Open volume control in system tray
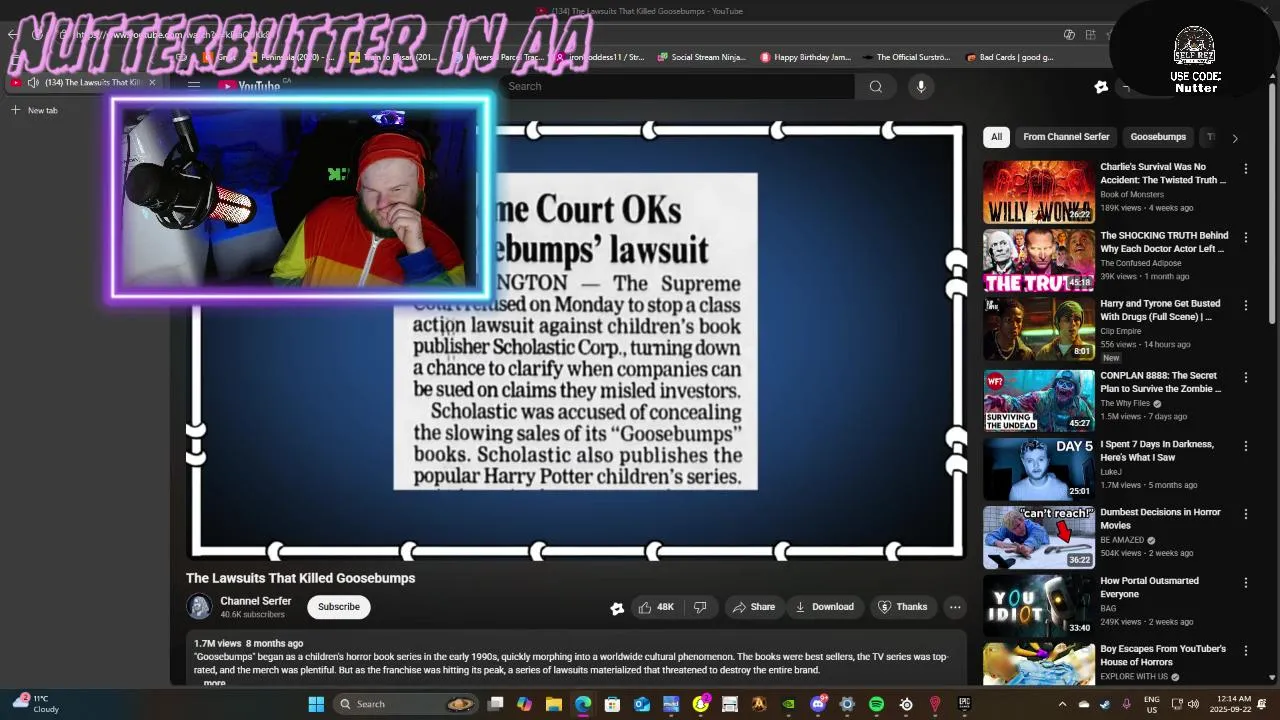The image size is (1280, 720). 1192,704
